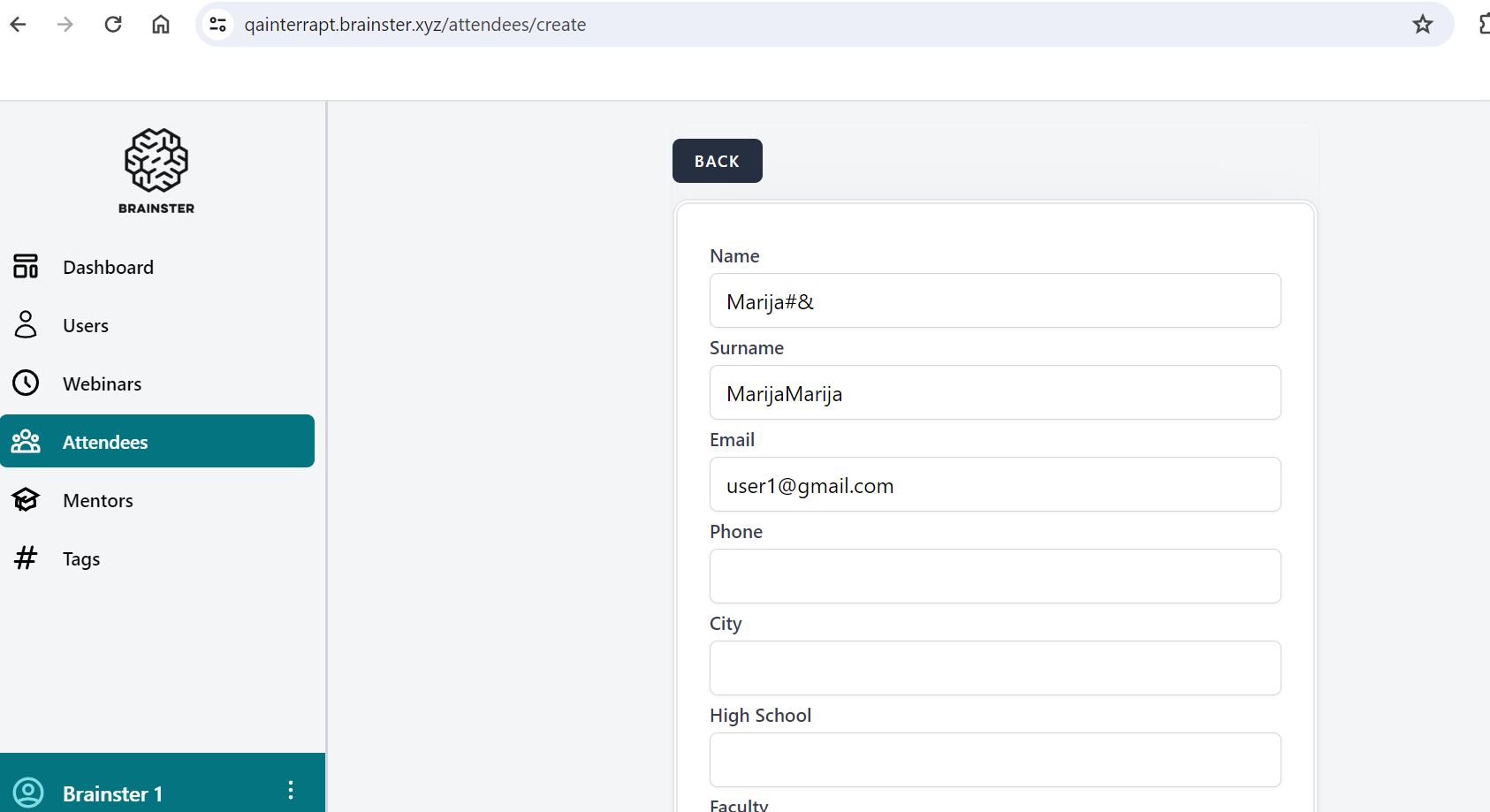Click the Brainster logo in sidebar
The image size is (1490, 812).
click(156, 171)
